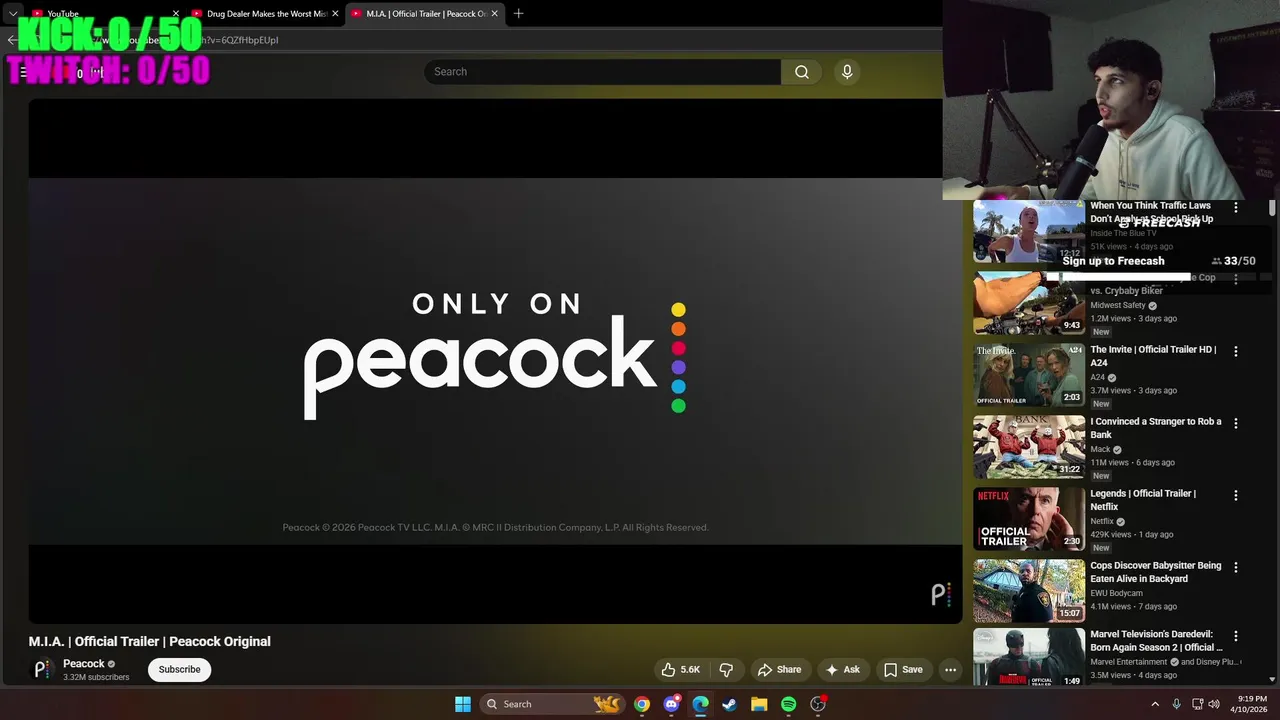Play the Daredevil Born Again thumbnail
Viewport: 1280px width, 720px height.
1029,656
